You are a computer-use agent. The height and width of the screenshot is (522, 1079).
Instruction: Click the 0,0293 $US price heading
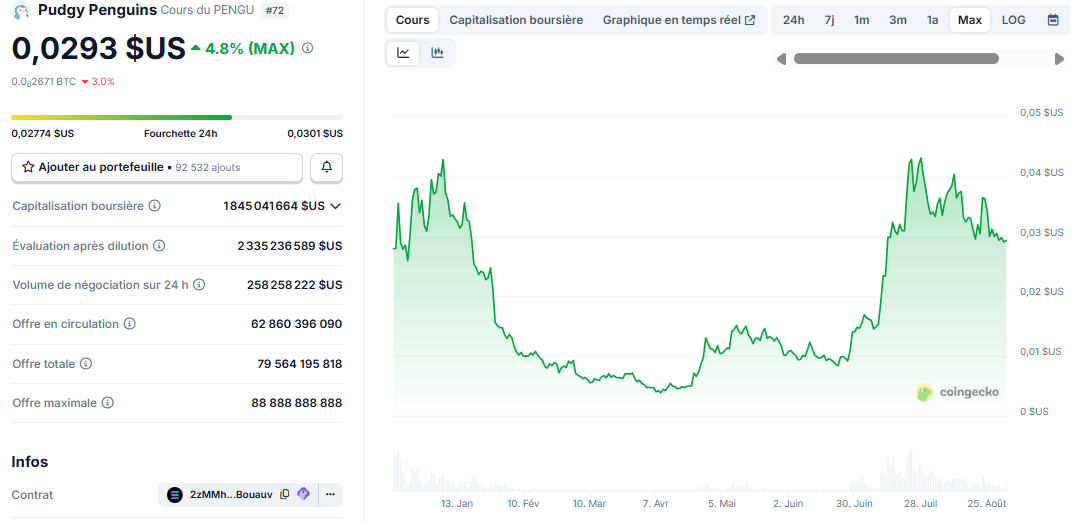click(98, 48)
